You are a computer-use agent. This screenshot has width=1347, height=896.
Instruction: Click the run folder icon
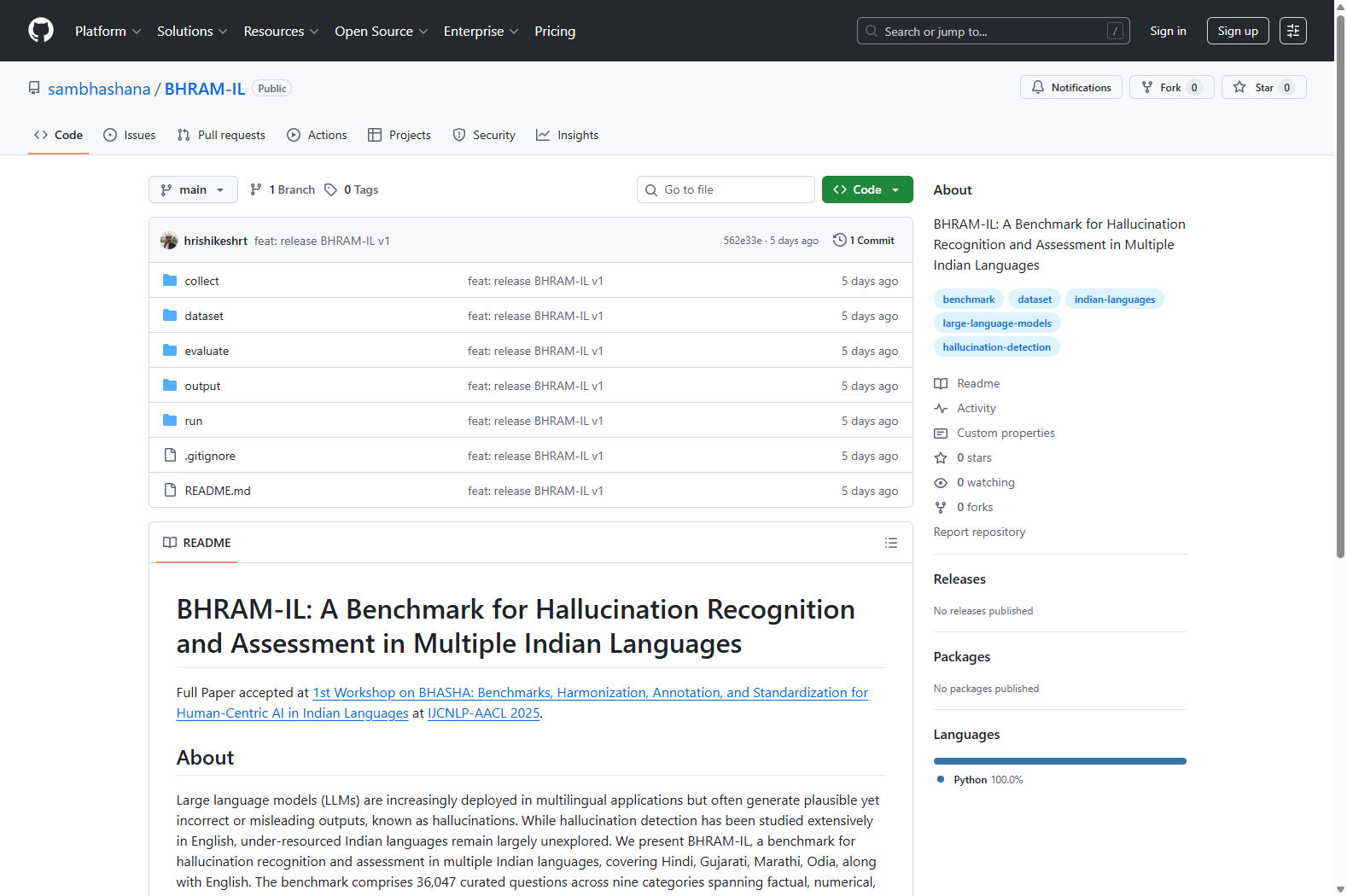coord(170,420)
